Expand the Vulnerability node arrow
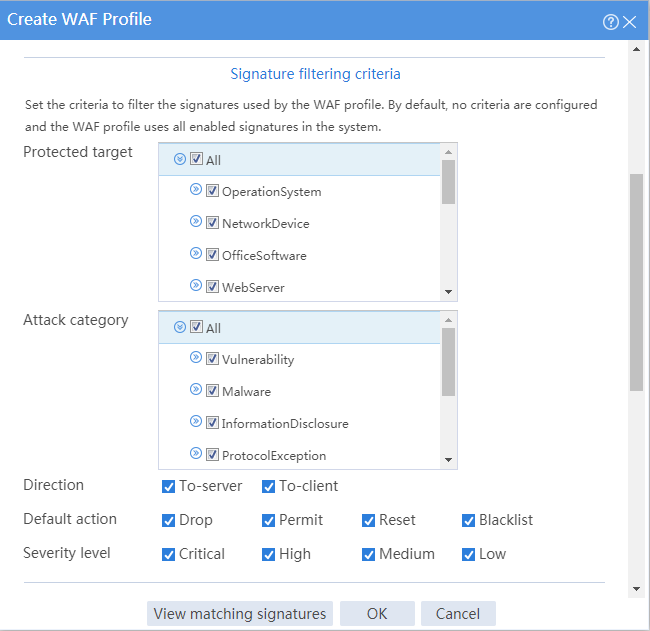 [196, 357]
